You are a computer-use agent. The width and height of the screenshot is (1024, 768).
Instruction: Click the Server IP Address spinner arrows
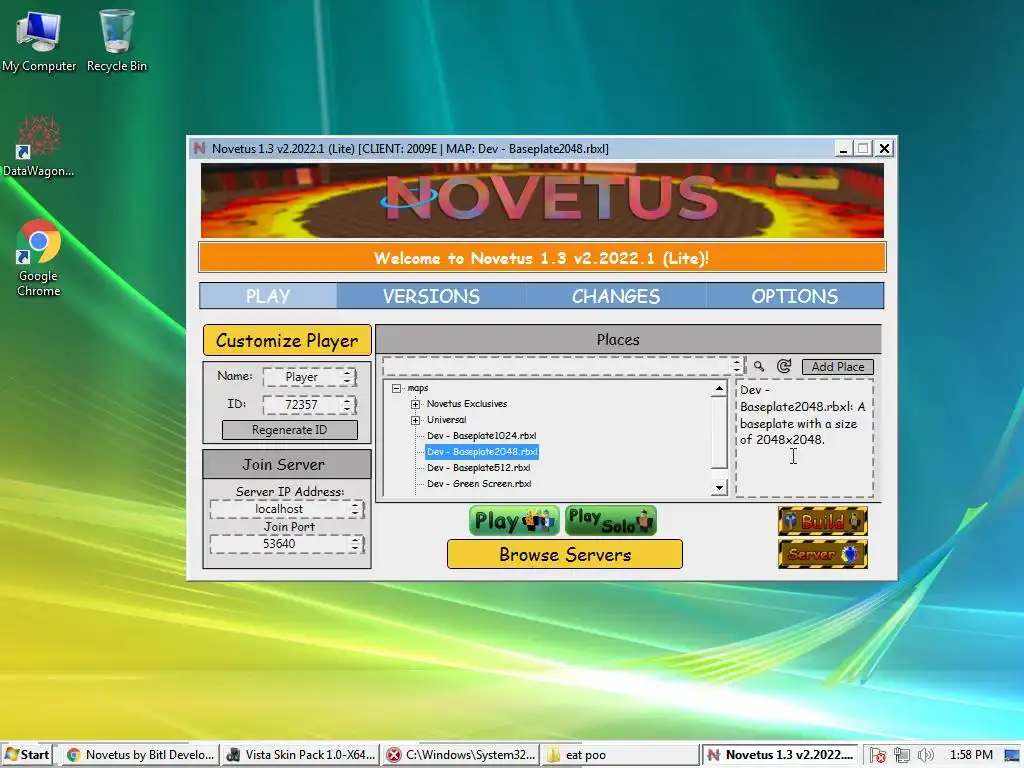point(356,509)
